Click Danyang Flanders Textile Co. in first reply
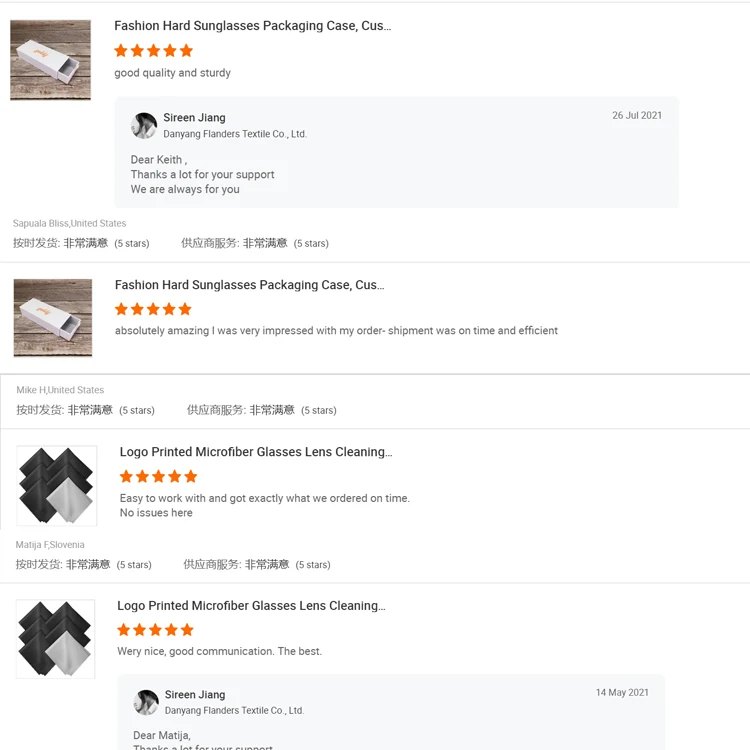Screen dimensions: 750x750 point(234,134)
